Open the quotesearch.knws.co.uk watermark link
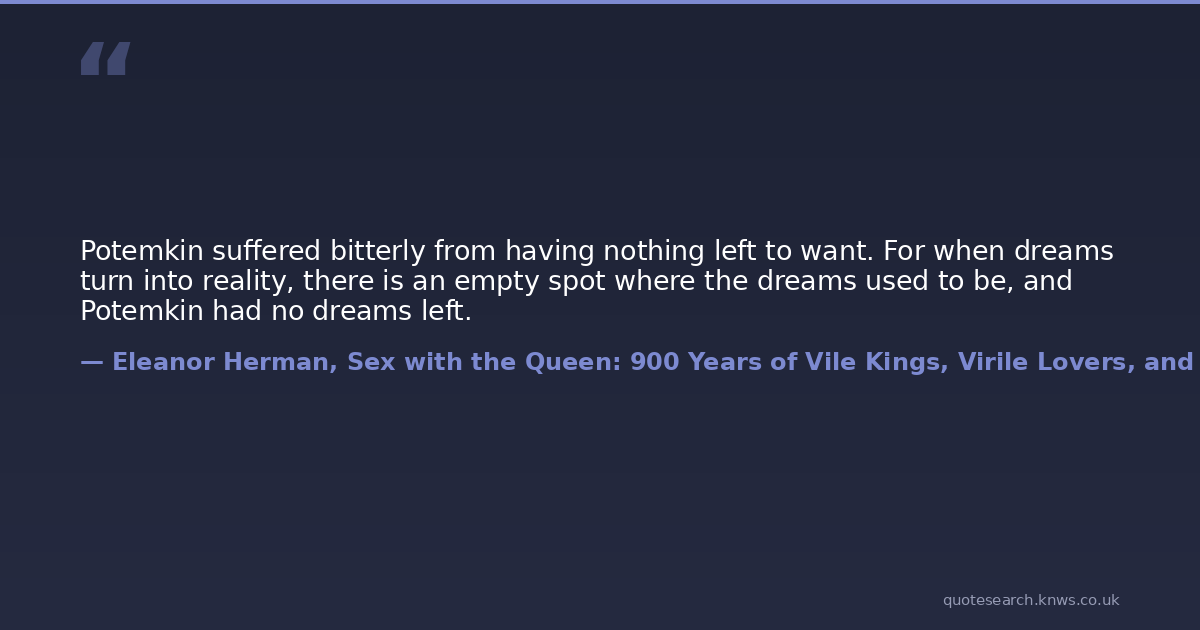 point(1030,600)
